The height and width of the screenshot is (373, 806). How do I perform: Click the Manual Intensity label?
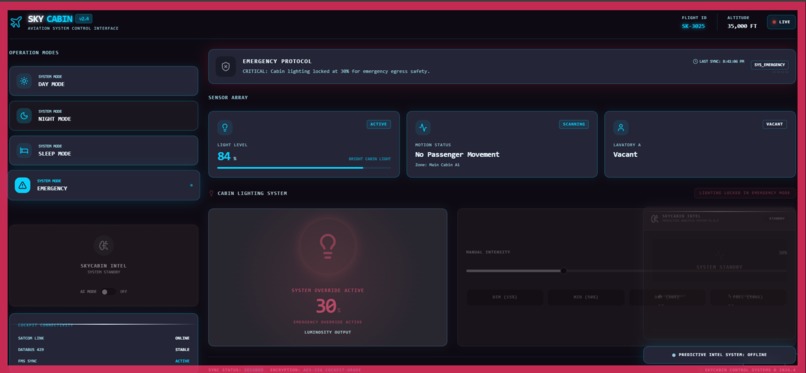(488, 252)
